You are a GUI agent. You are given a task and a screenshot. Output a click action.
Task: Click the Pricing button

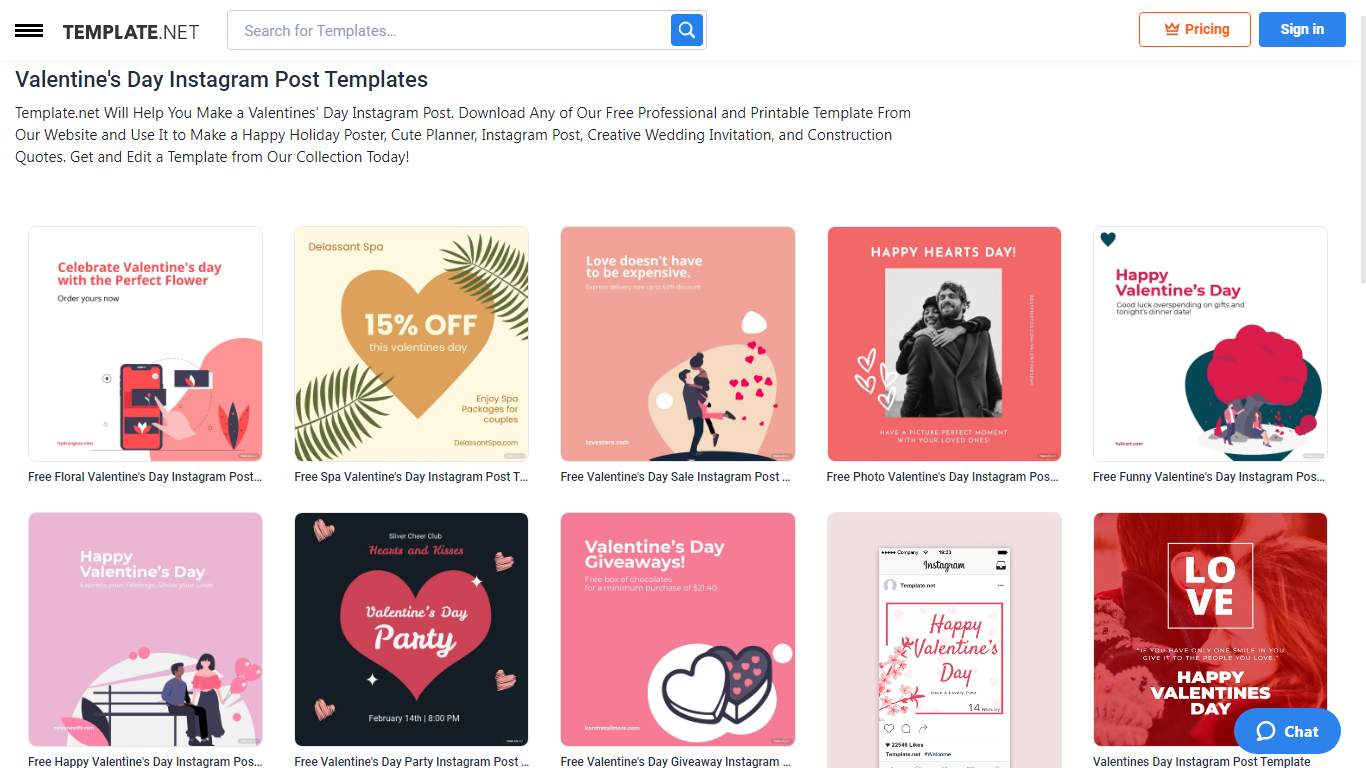pos(1195,29)
